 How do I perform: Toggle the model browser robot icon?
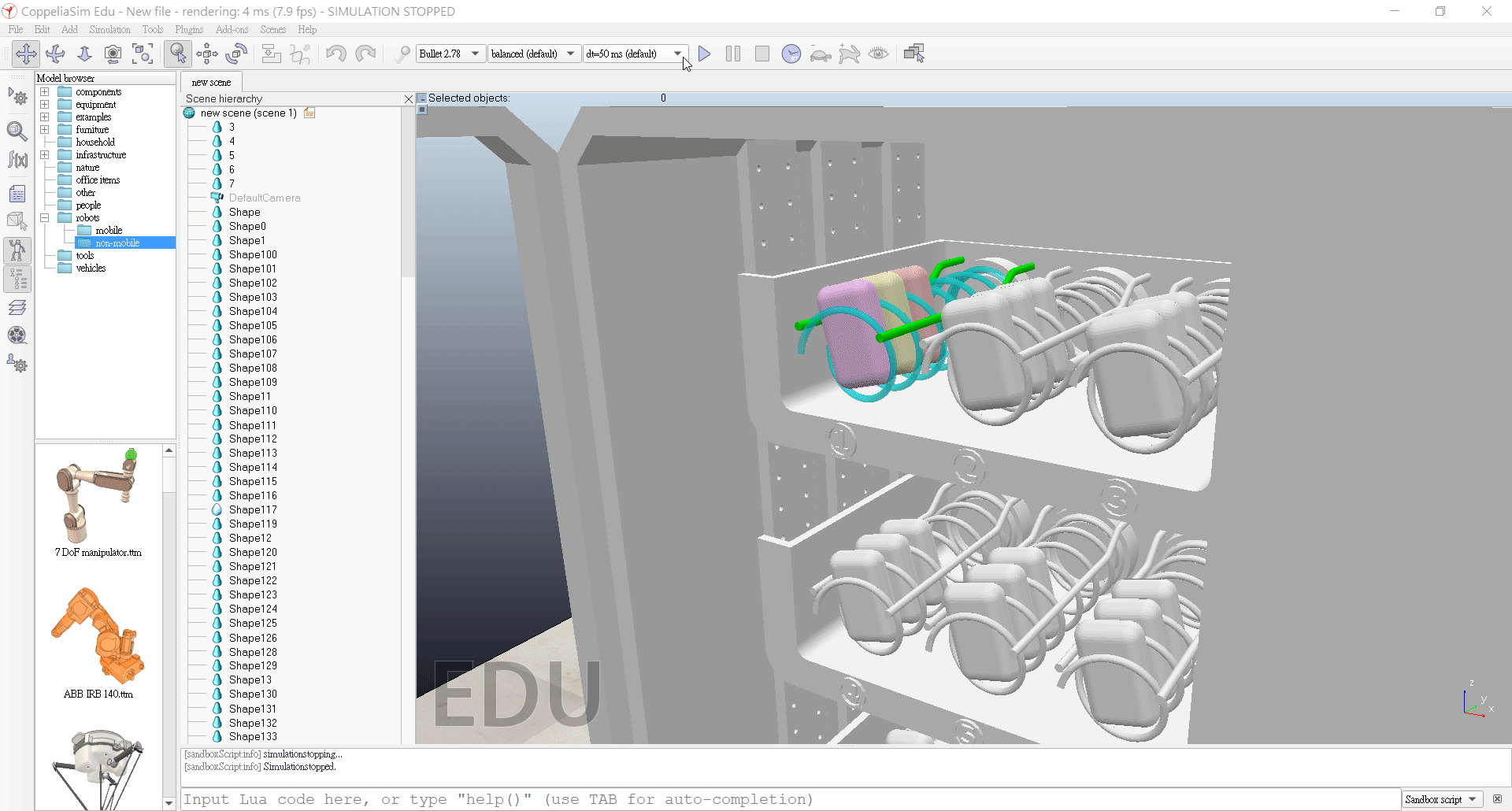point(17,251)
